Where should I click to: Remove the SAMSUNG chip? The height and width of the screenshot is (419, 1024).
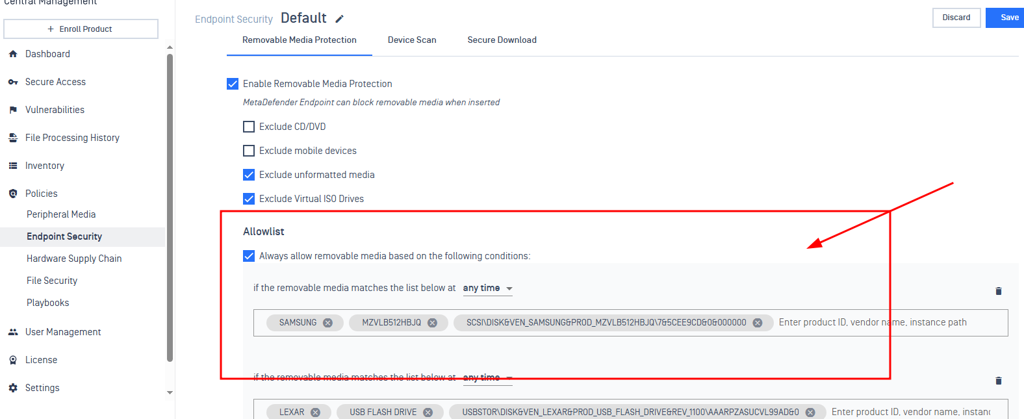click(328, 322)
